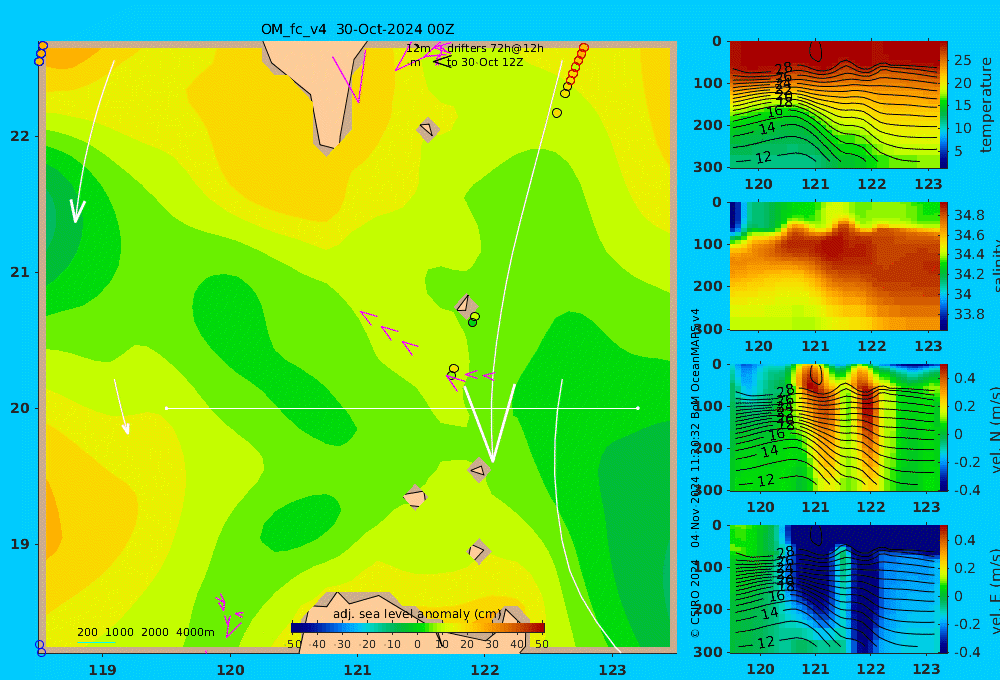Click the main map longitude label 121
The image size is (1000, 680).
(x=357, y=670)
